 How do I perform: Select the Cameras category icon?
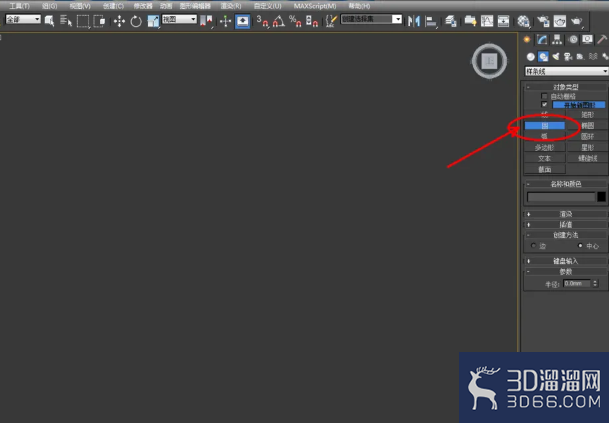tap(568, 57)
